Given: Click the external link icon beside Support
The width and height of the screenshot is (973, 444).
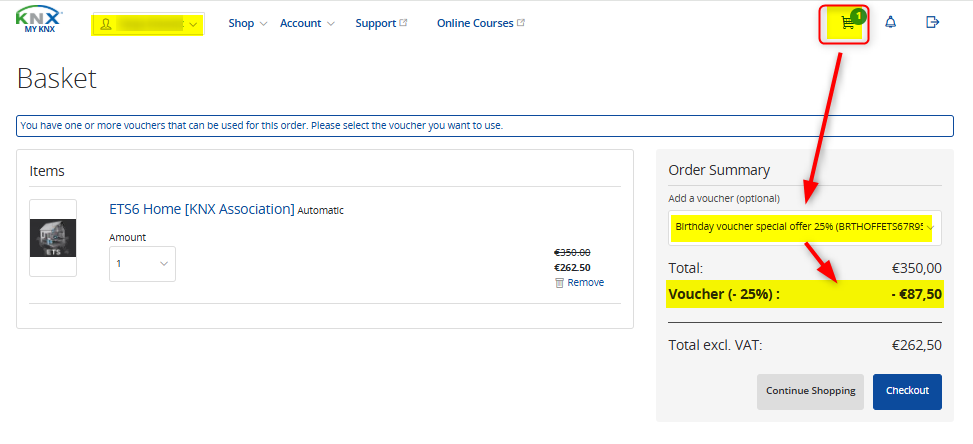Looking at the screenshot, I should coord(403,23).
